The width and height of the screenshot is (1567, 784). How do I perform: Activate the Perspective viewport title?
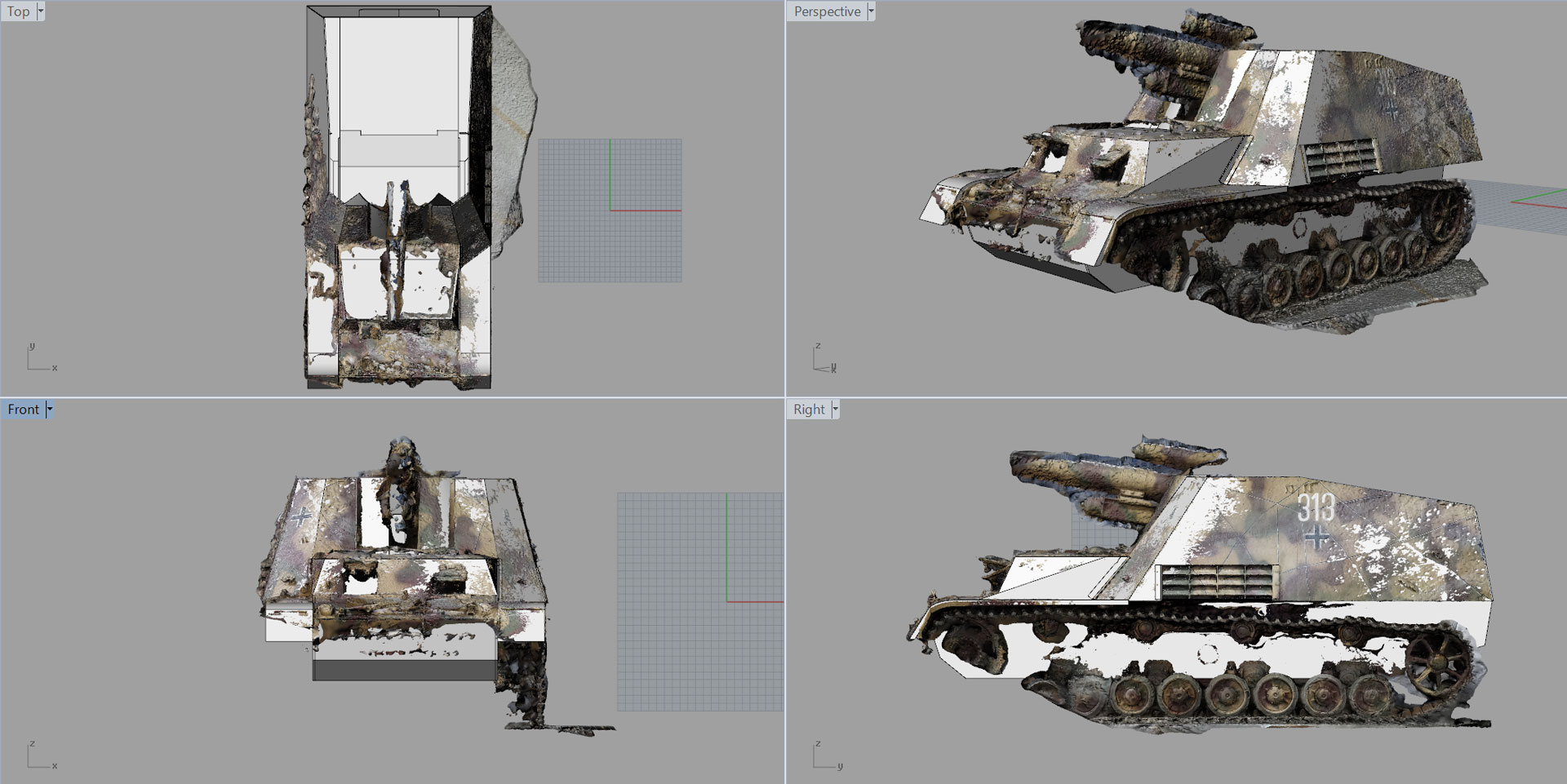click(x=826, y=11)
